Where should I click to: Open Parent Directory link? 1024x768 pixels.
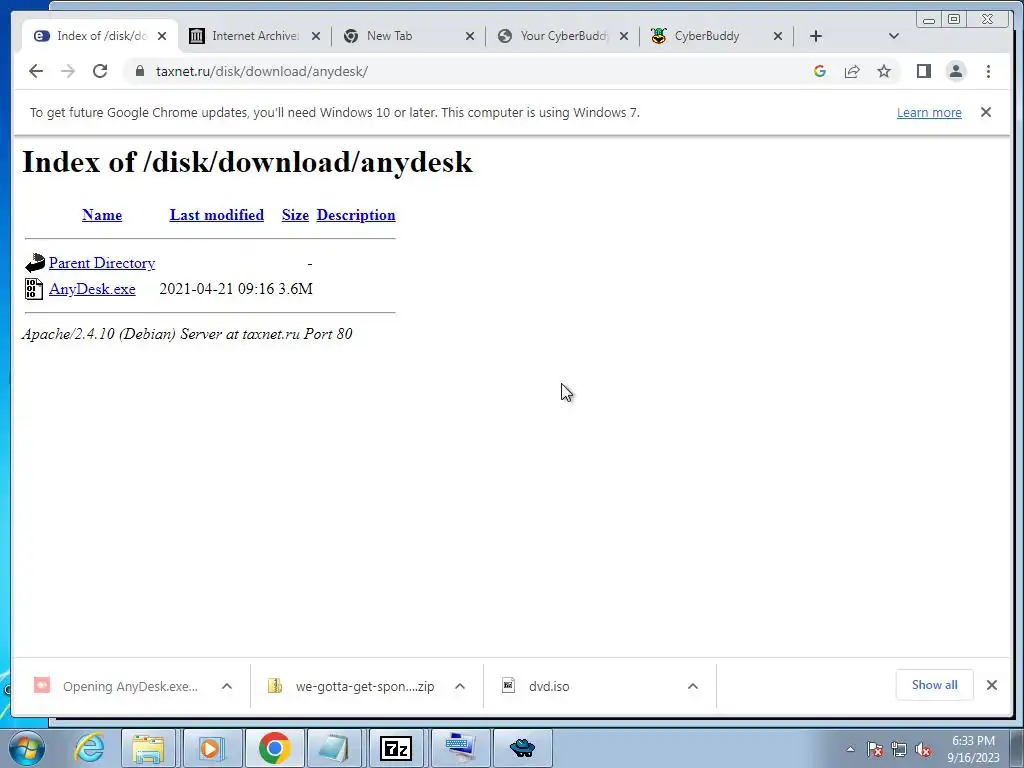[102, 263]
